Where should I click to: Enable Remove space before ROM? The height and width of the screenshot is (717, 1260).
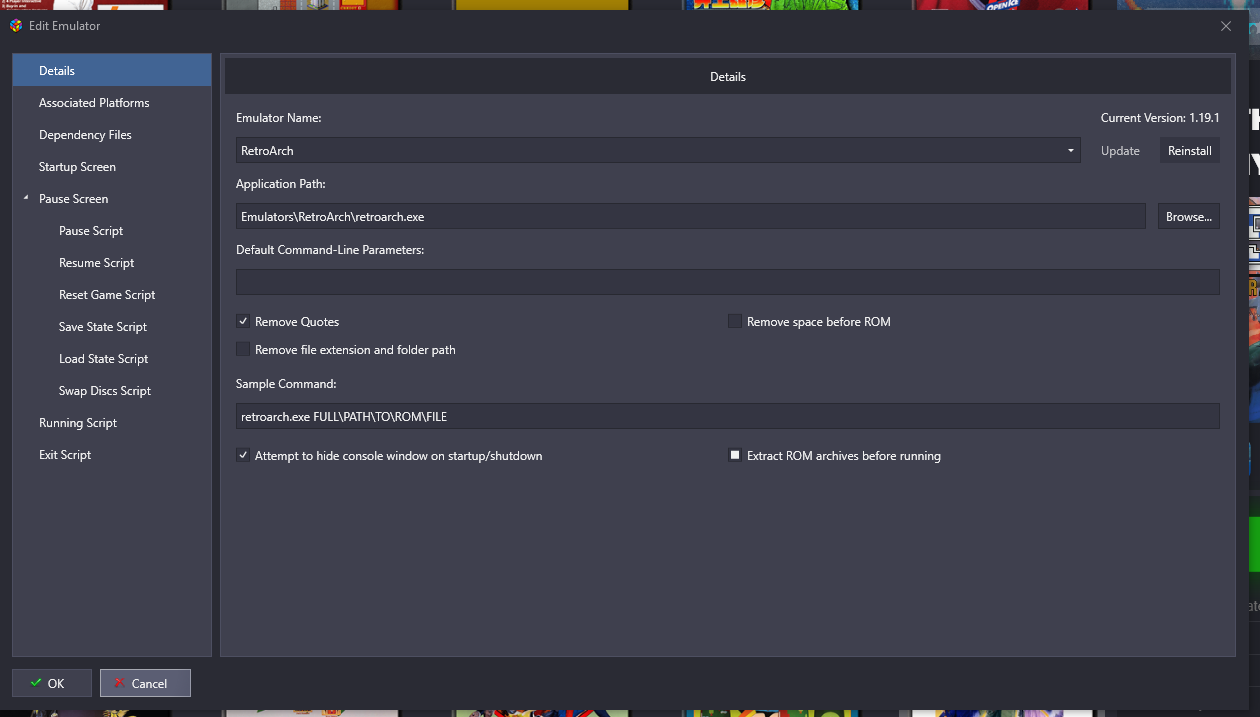click(x=735, y=321)
